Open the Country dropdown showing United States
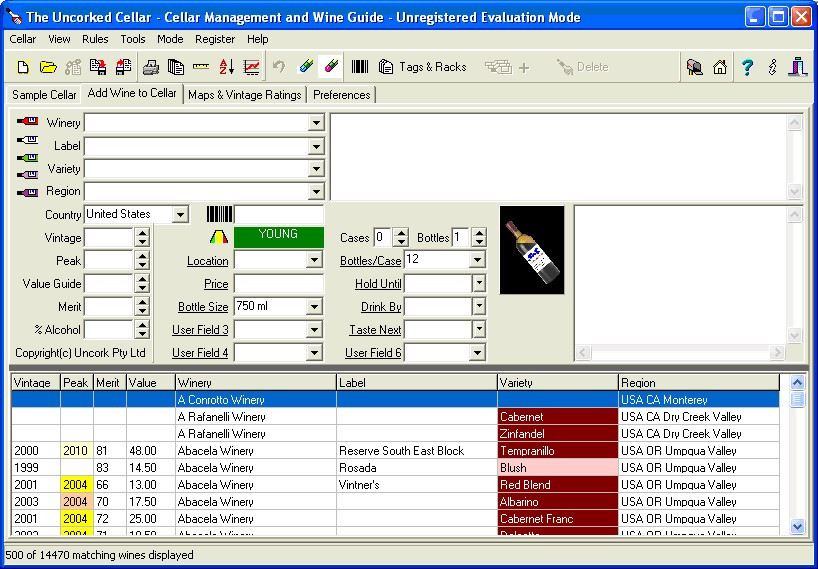Viewport: 818px width, 569px height. coord(180,214)
